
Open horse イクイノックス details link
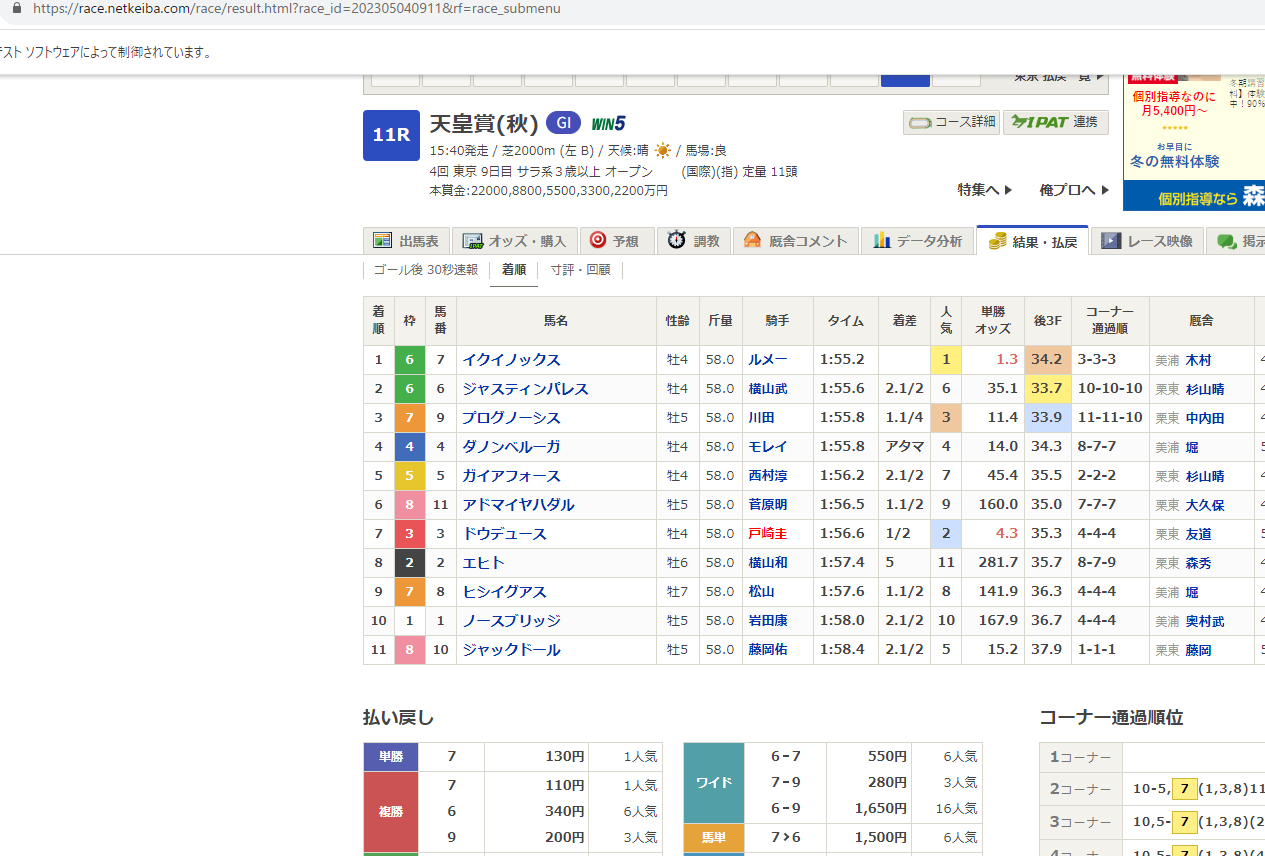tap(511, 360)
